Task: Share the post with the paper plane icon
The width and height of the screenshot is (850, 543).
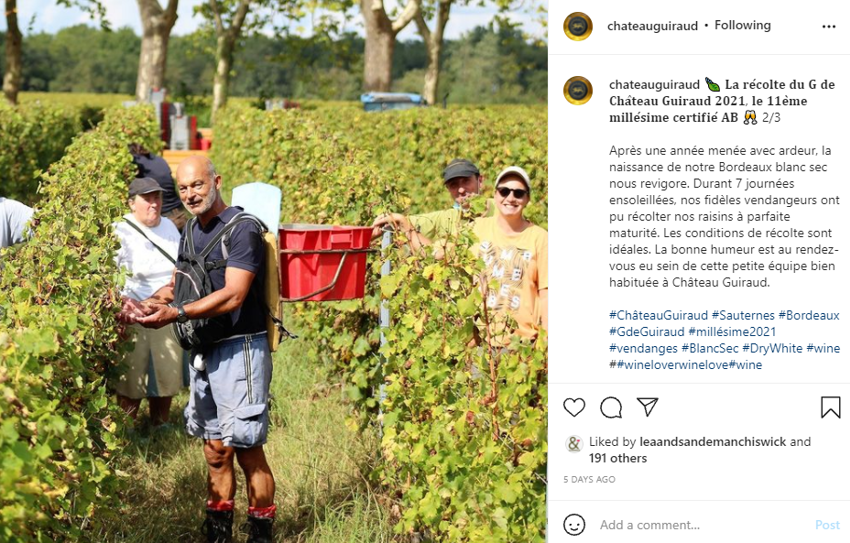Action: (x=647, y=407)
